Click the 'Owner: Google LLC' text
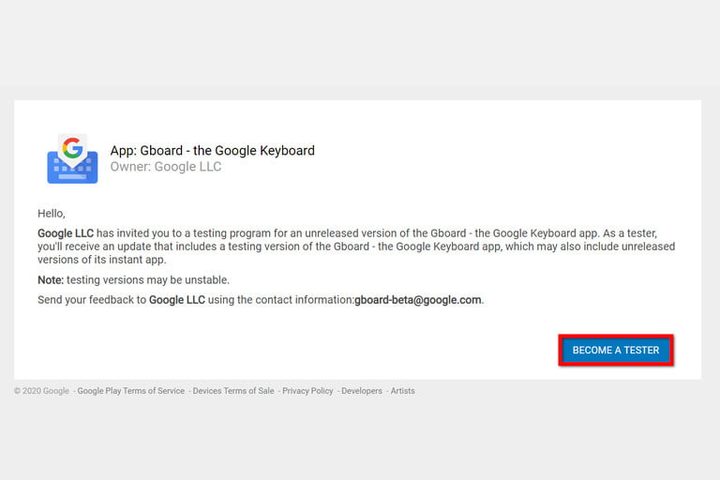The image size is (720, 480). click(x=165, y=167)
